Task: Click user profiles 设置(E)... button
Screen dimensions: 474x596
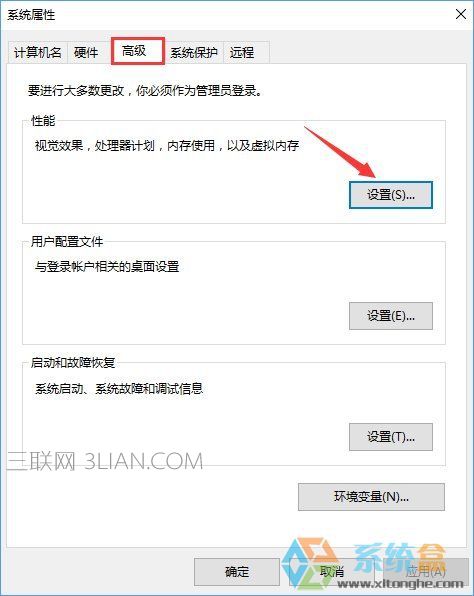Action: [391, 316]
